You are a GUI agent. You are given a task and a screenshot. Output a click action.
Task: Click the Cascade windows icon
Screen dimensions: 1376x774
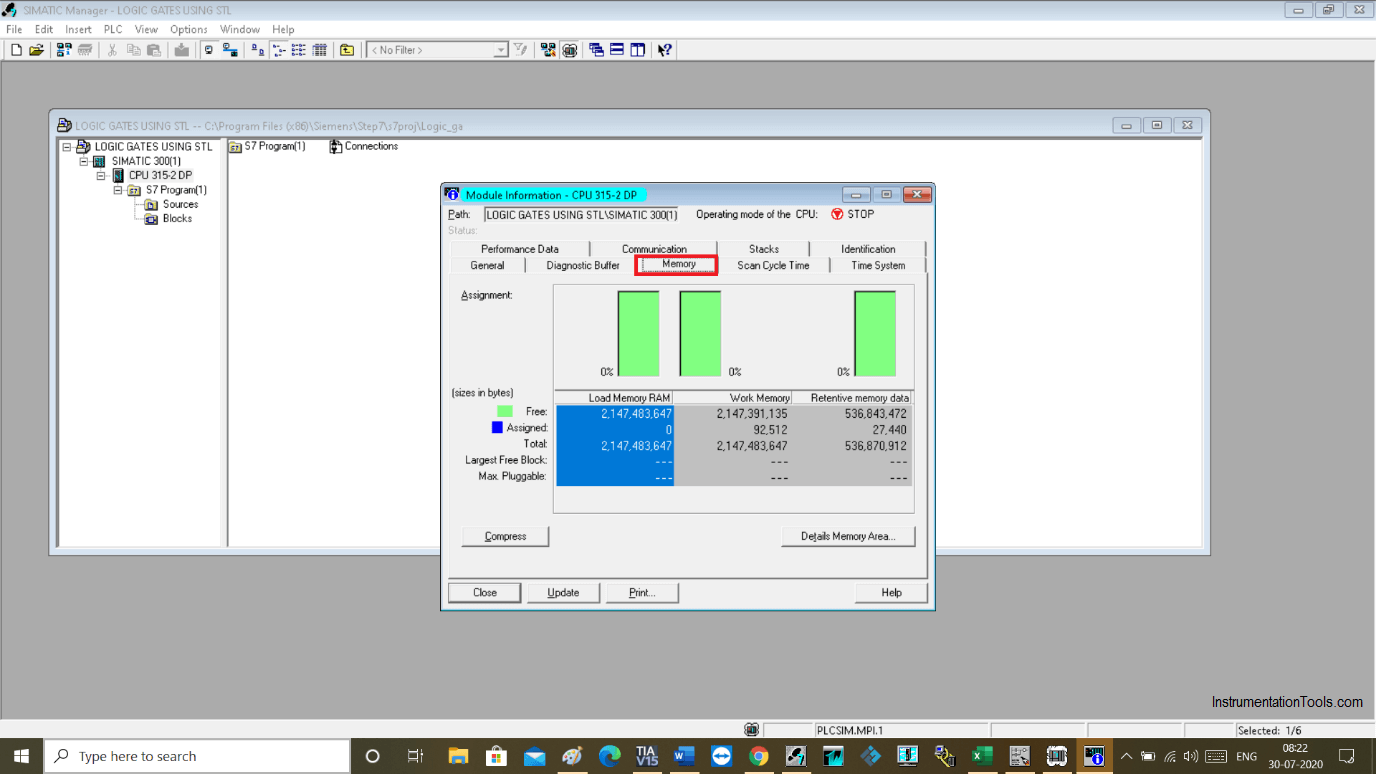pos(596,50)
